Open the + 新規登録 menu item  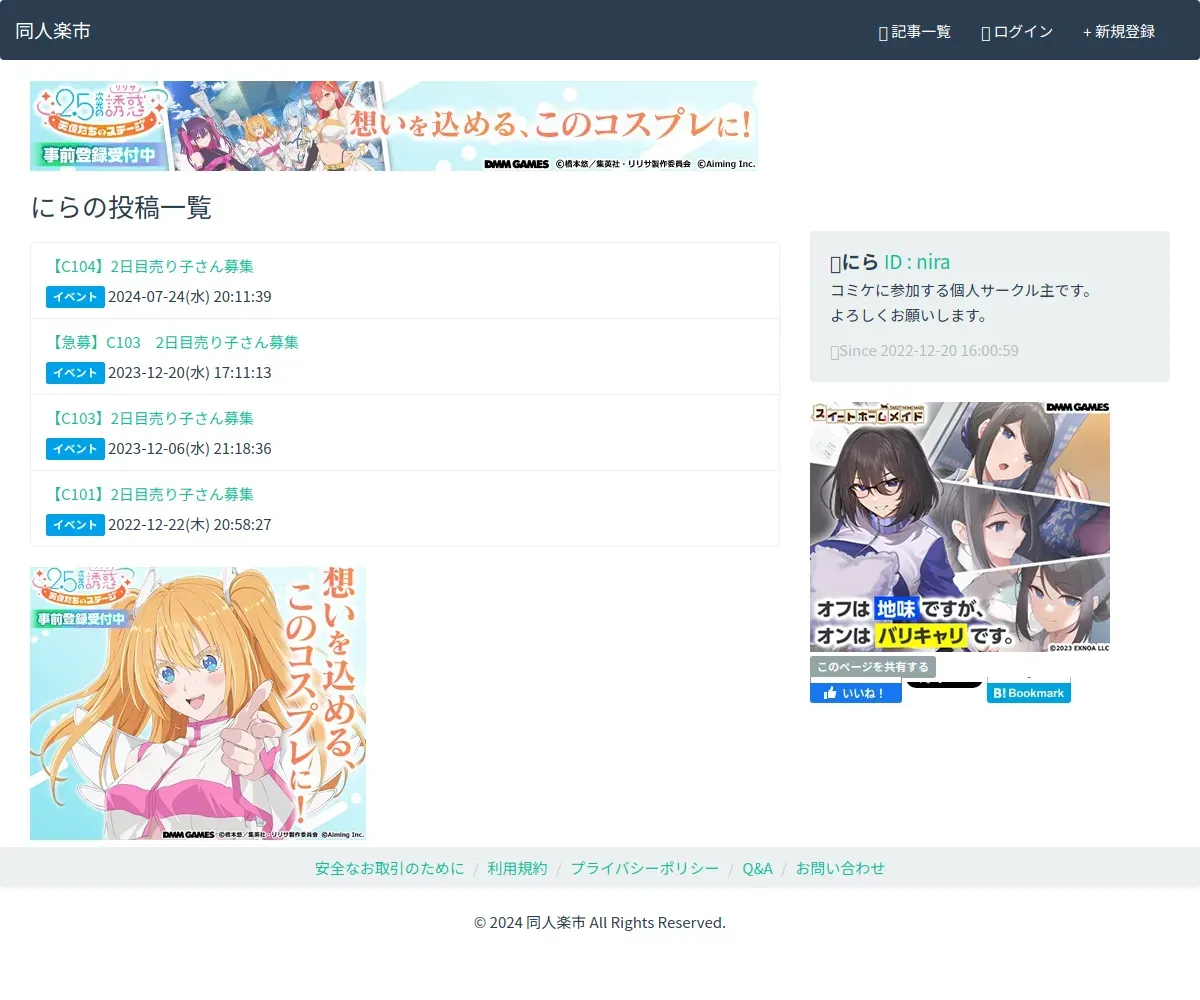pyautogui.click(x=1119, y=32)
